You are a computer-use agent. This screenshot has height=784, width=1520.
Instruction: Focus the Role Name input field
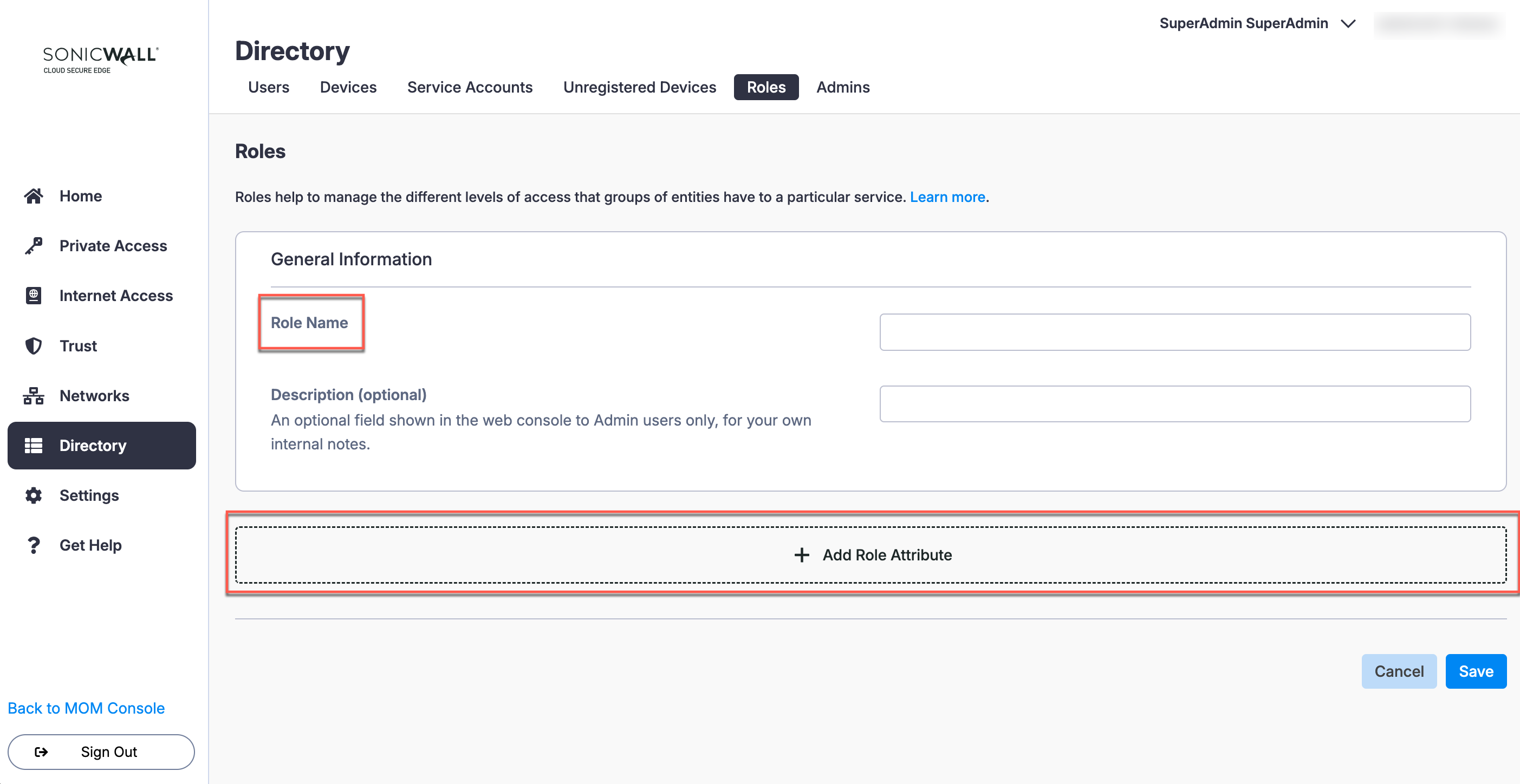pyautogui.click(x=1174, y=332)
